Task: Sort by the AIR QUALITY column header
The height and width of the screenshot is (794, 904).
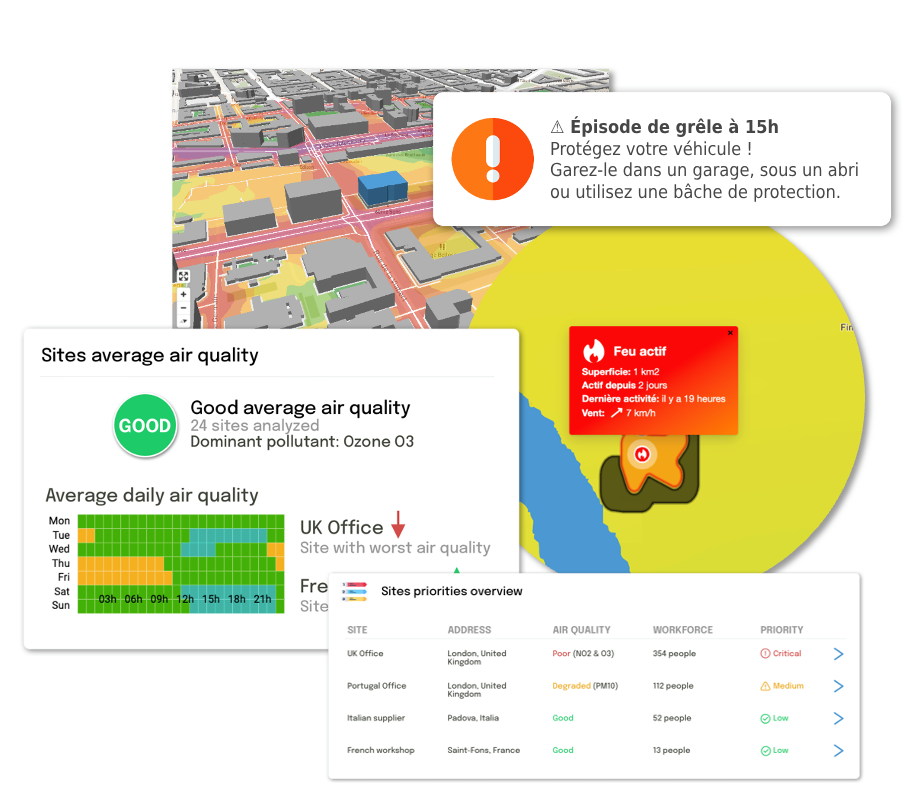Action: (x=581, y=630)
